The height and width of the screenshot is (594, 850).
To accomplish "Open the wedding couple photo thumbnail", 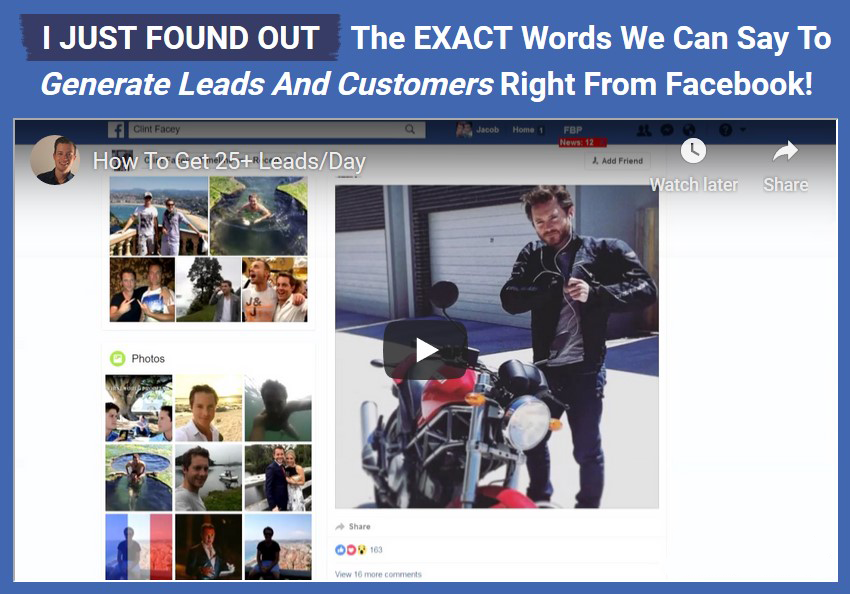I will (x=278, y=477).
